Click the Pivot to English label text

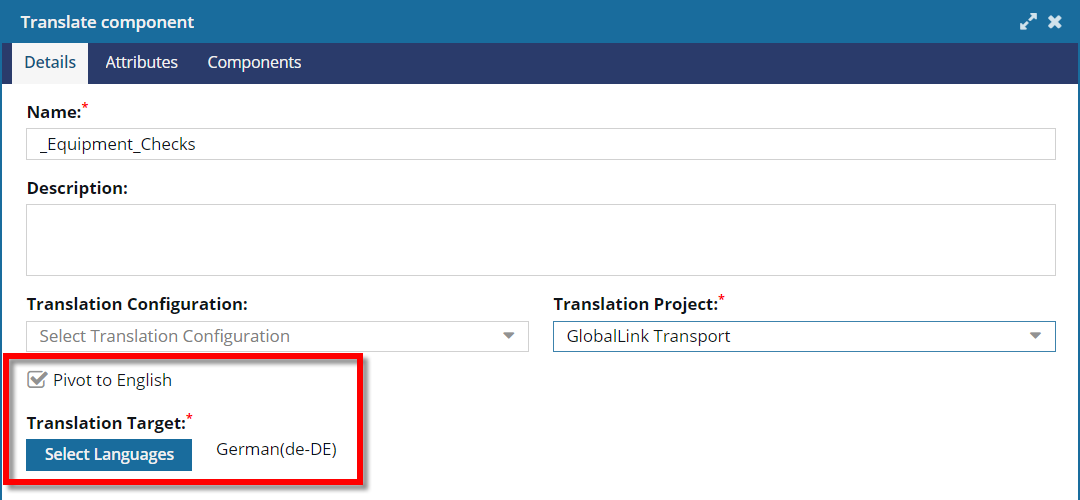tap(112, 379)
